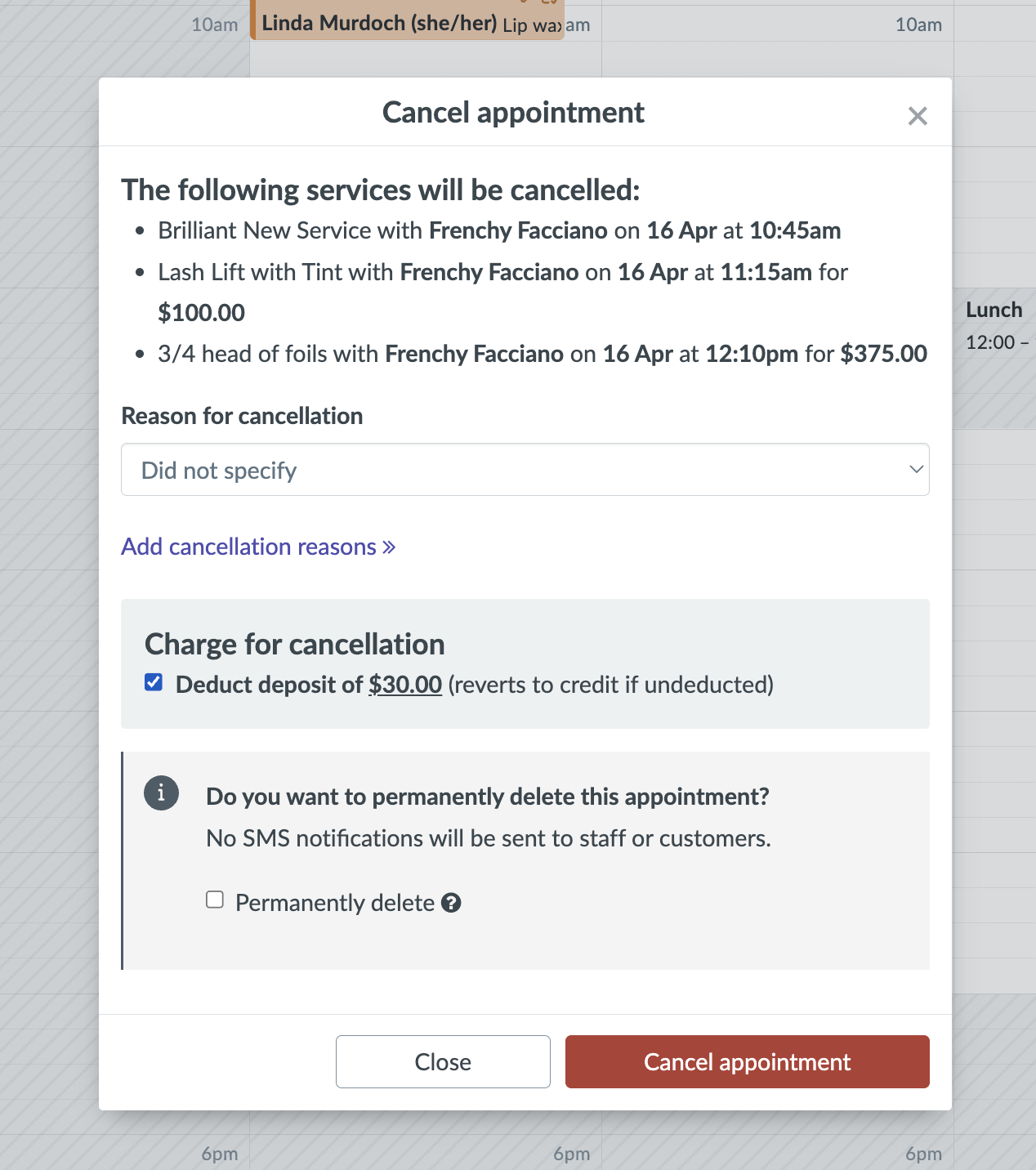
Task: Tick the Permanently delete checkbox
Action: 215,900
